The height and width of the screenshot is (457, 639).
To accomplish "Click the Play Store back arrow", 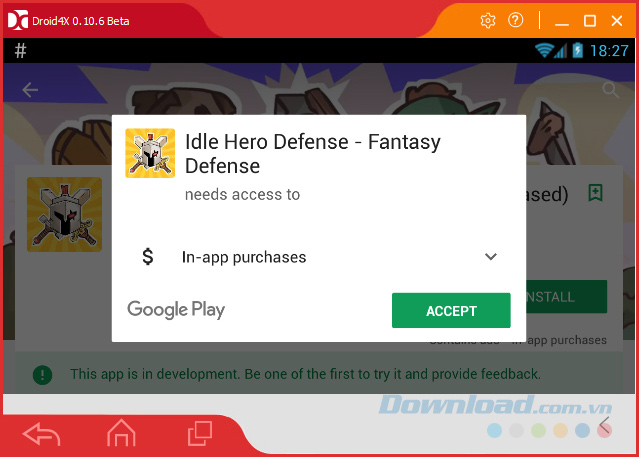I will tap(30, 90).
